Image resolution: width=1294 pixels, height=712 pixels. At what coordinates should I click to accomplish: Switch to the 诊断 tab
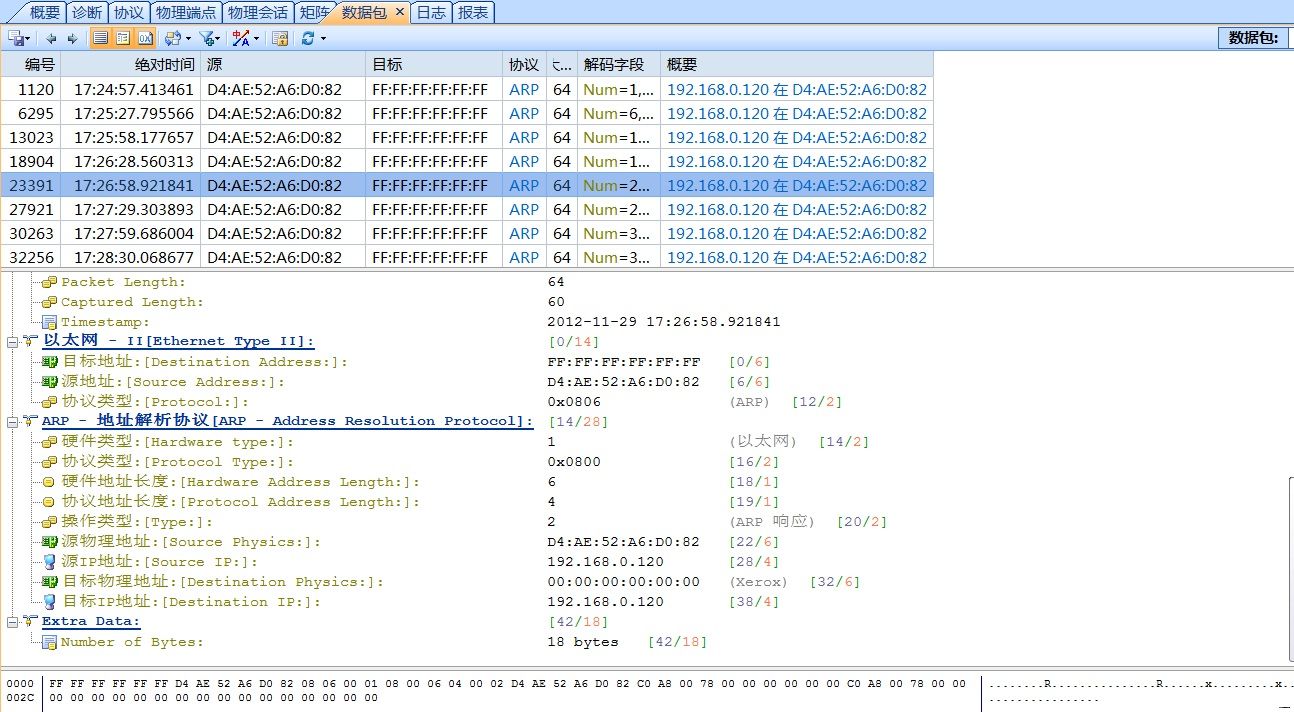pyautogui.click(x=87, y=12)
